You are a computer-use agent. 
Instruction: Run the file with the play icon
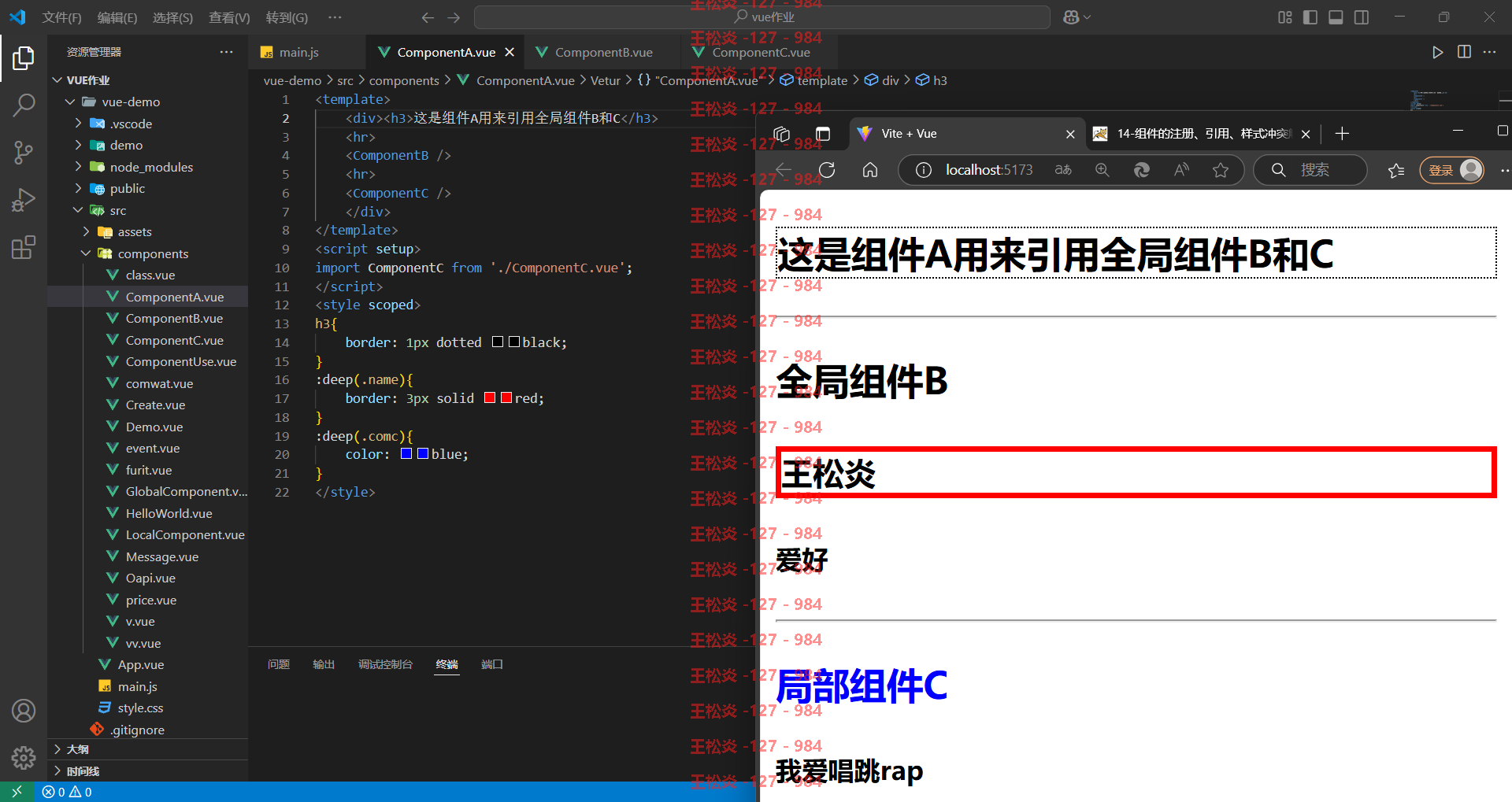pyautogui.click(x=1437, y=52)
